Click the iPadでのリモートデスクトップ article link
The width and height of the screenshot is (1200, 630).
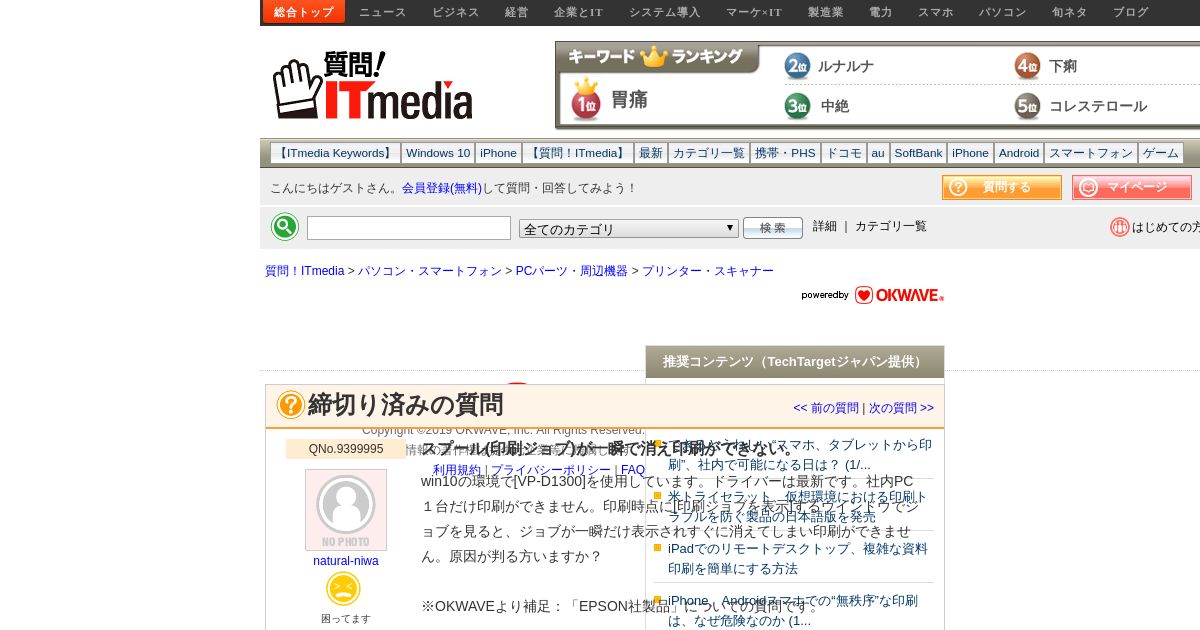pyautogui.click(x=798, y=558)
